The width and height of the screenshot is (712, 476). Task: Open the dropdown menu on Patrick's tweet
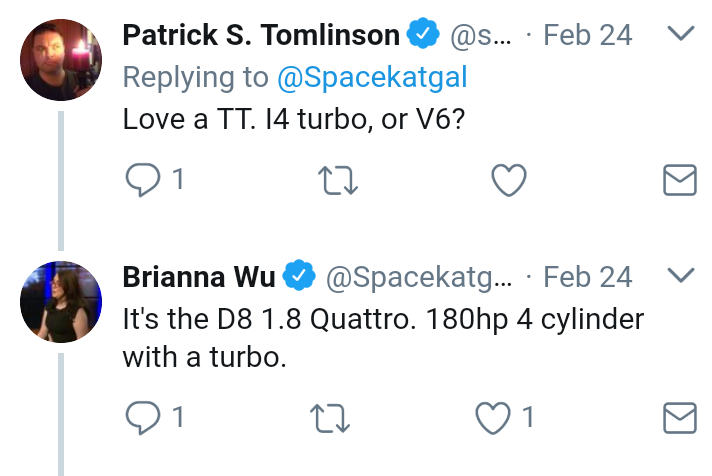[681, 33]
